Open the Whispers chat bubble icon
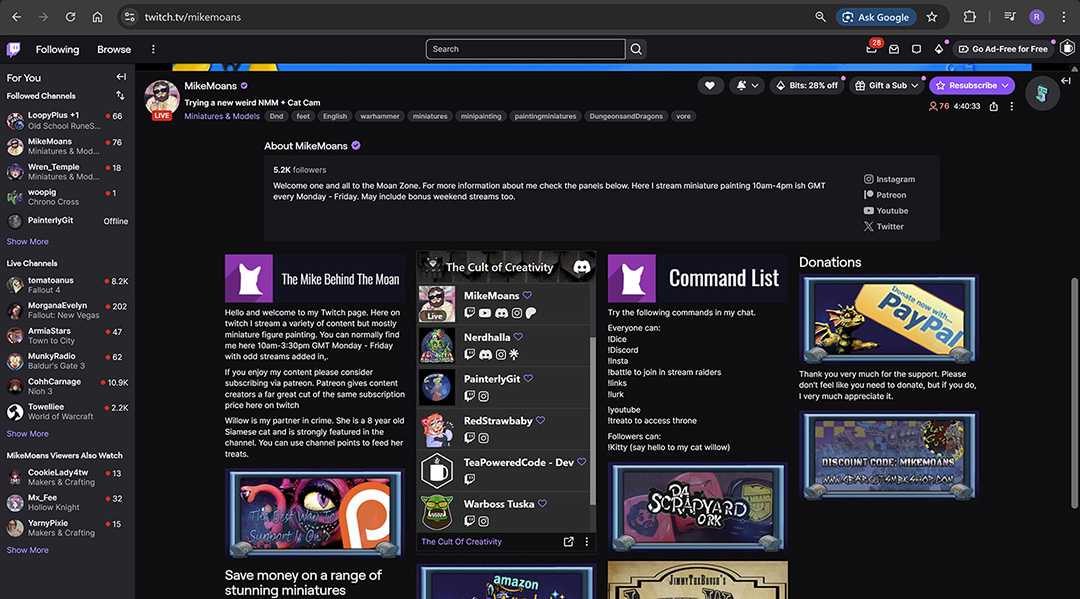This screenshot has height=599, width=1080. pyautogui.click(x=917, y=49)
